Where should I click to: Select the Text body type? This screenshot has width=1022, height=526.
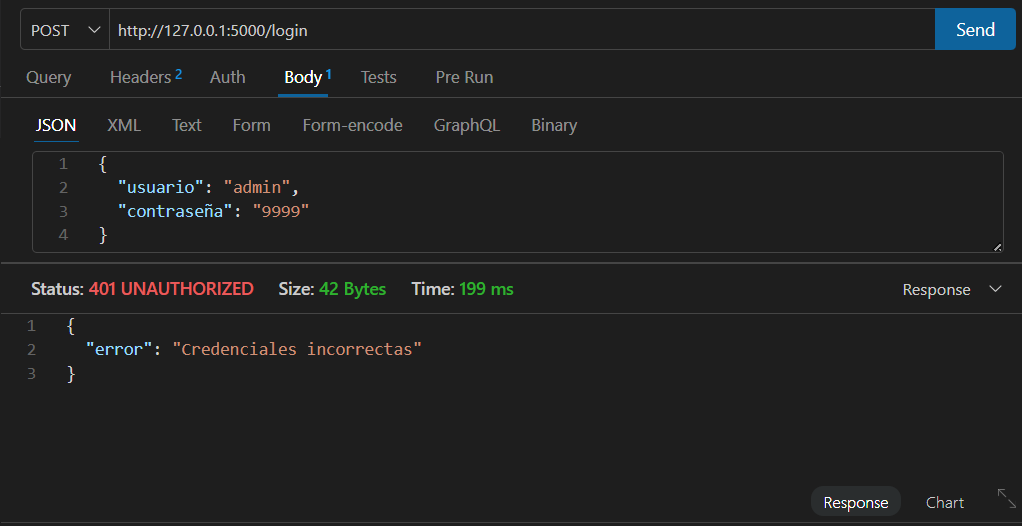click(186, 125)
